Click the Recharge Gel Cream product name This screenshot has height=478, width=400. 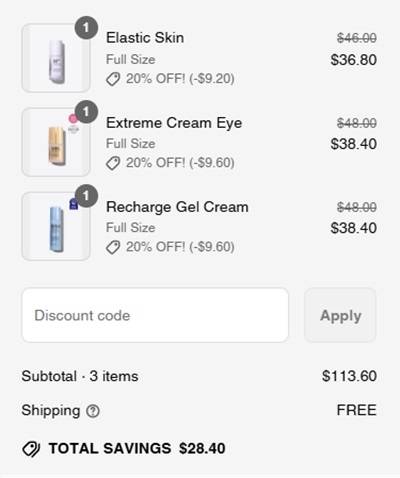point(177,207)
